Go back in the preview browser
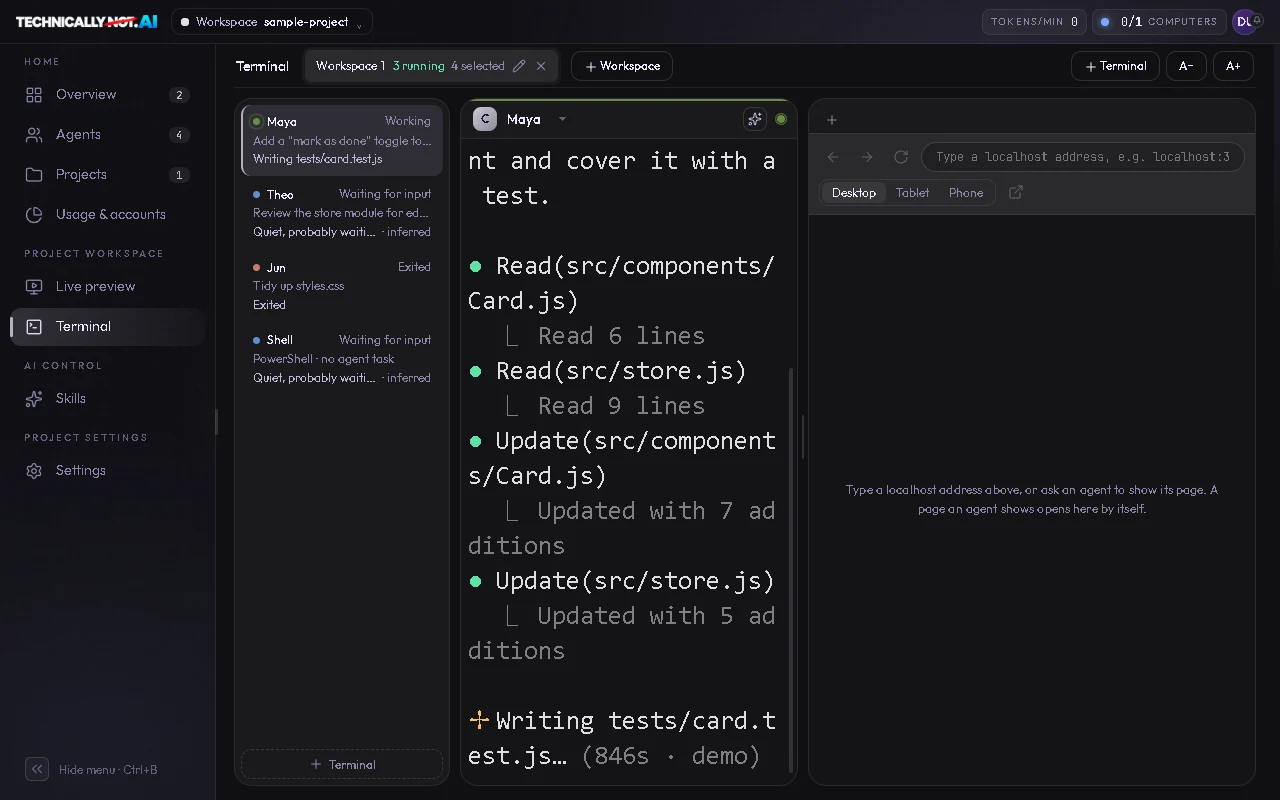1280x800 pixels. point(833,157)
